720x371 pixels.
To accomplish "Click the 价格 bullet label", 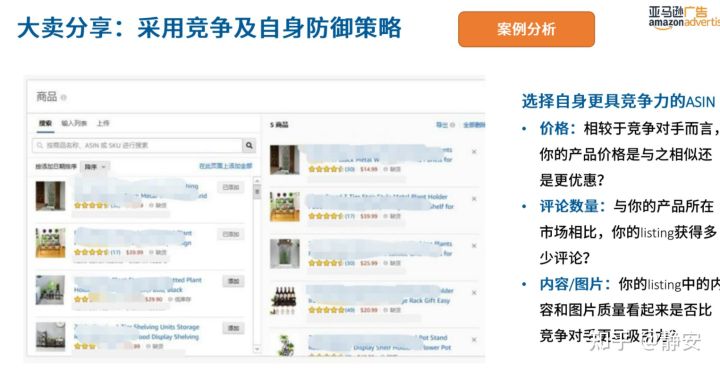I will (557, 129).
